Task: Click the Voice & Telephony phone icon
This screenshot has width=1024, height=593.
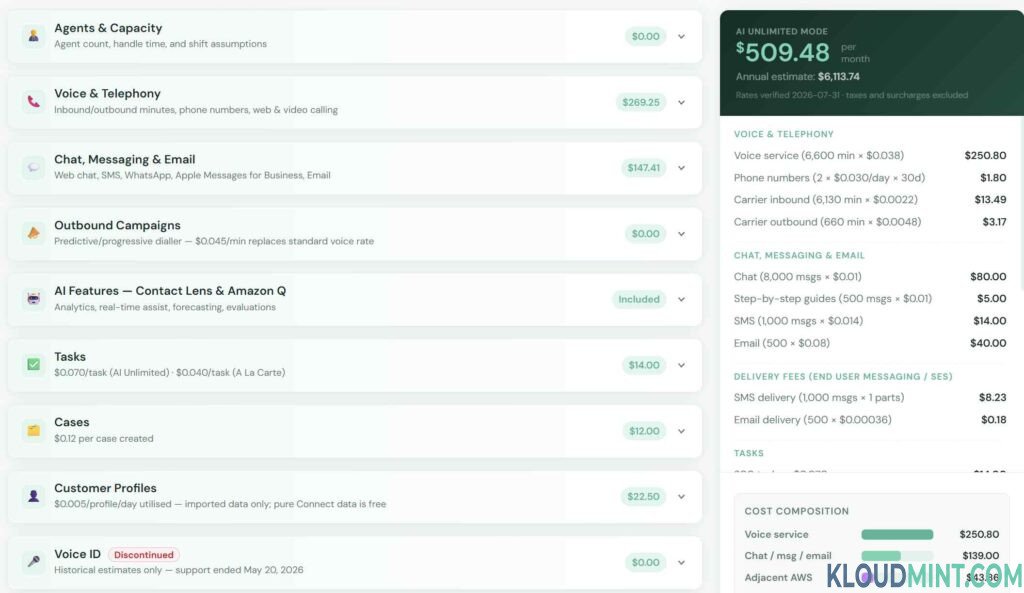Action: (x=33, y=101)
